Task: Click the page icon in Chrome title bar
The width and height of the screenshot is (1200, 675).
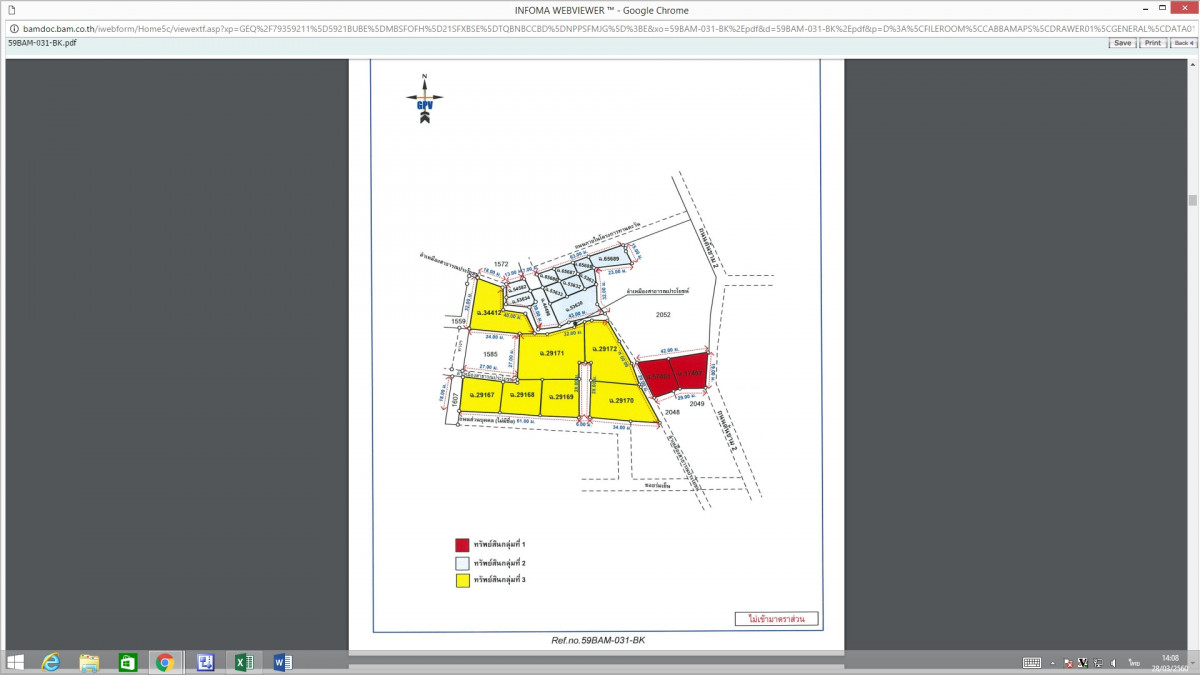Action: 10,9
